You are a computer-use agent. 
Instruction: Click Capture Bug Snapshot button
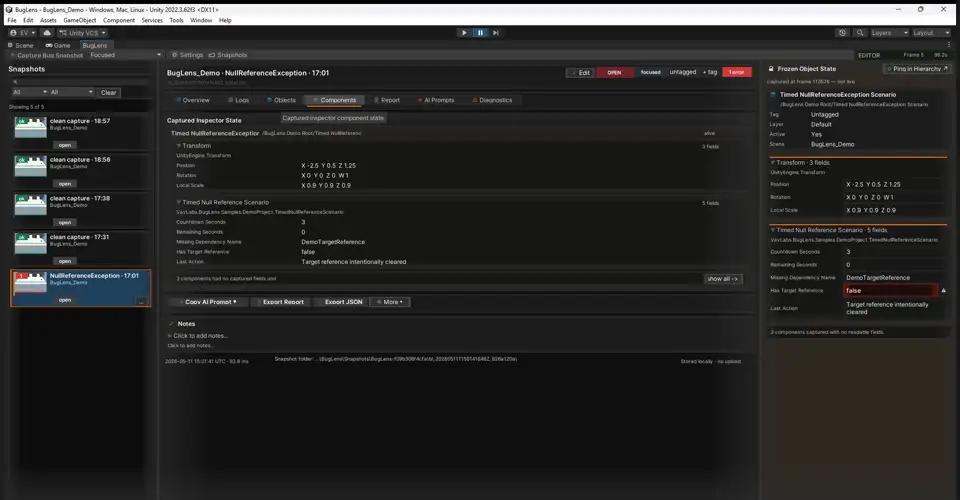tap(47, 55)
